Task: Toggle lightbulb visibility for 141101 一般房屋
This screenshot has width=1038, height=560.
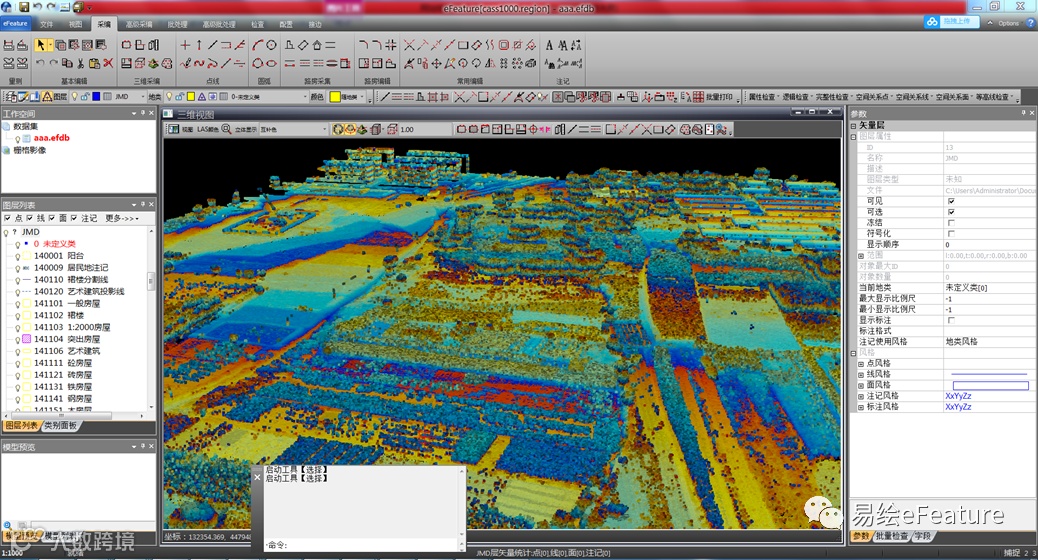Action: point(17,303)
